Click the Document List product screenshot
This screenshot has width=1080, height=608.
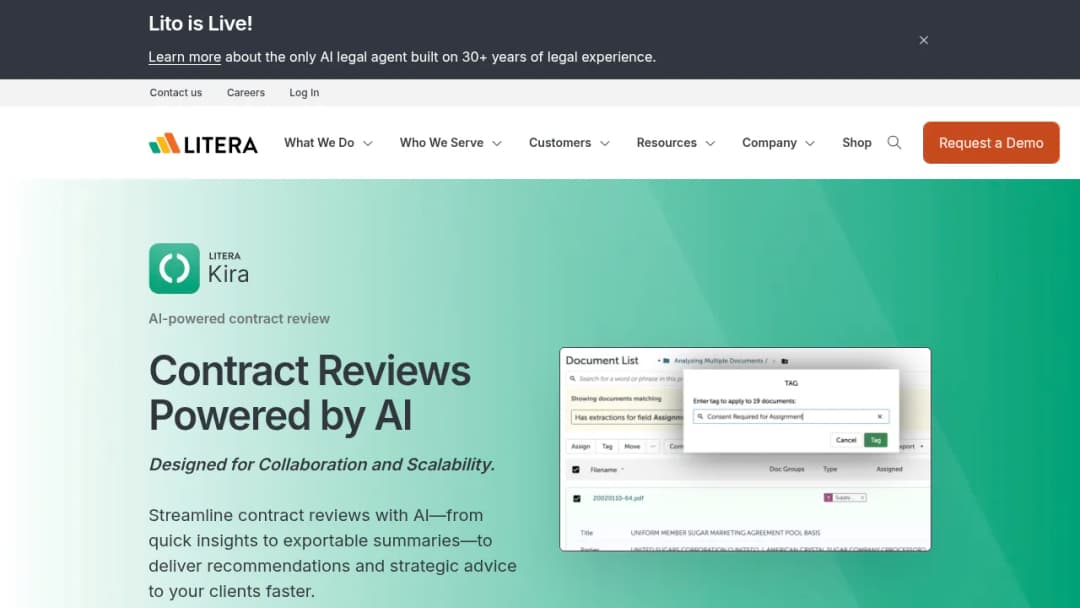coord(745,449)
